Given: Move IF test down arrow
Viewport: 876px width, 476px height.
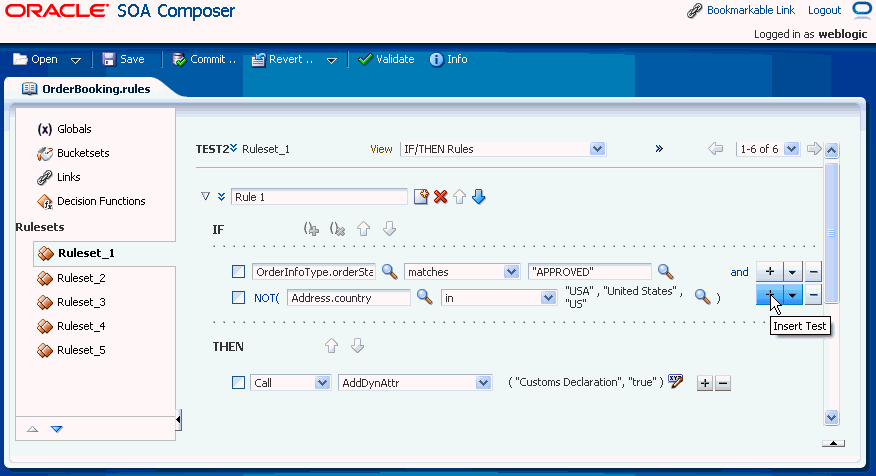Looking at the screenshot, I should (389, 229).
